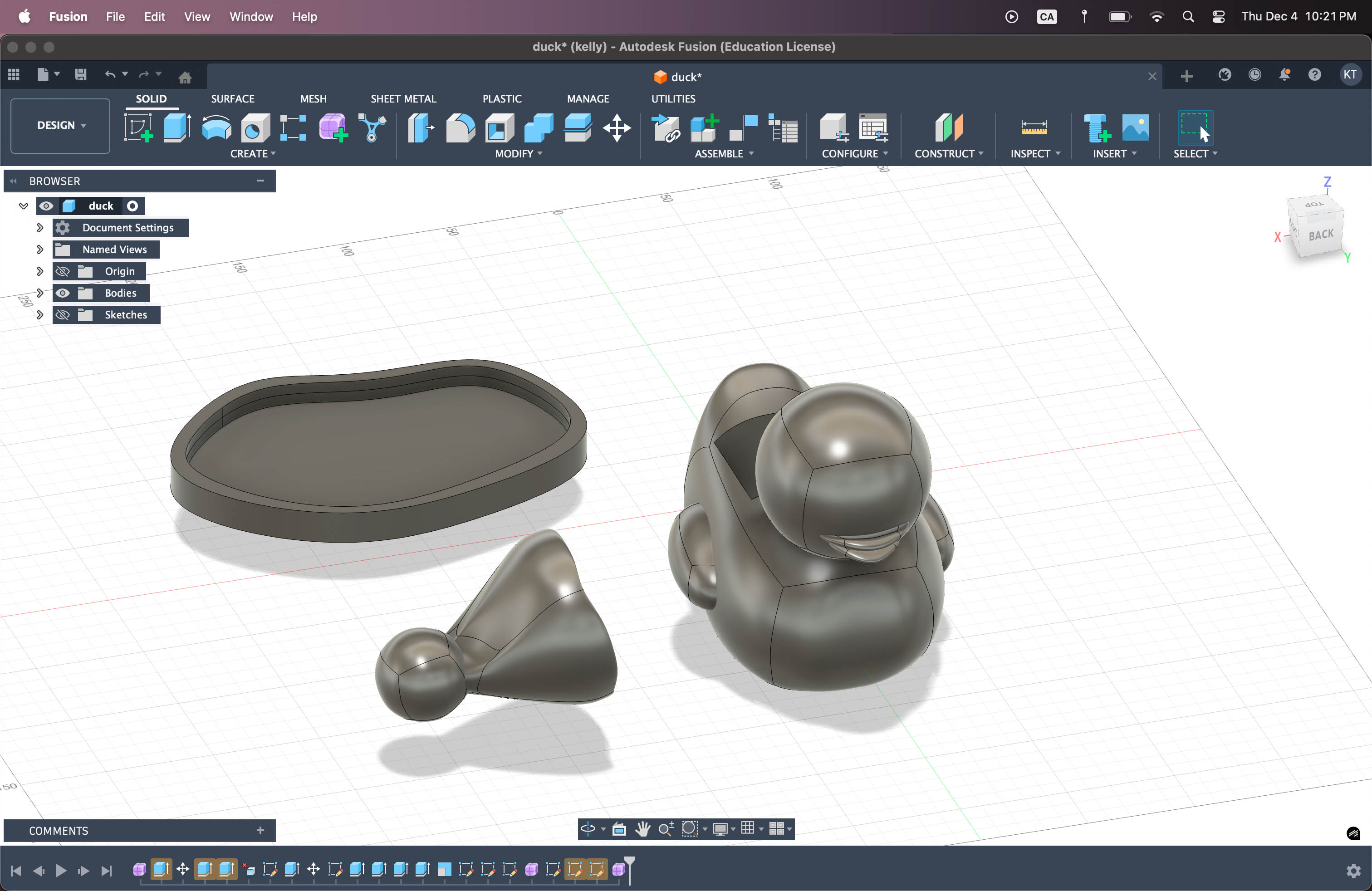The height and width of the screenshot is (891, 1372).
Task: Toggle Origin folder visibility eye
Action: pyautogui.click(x=63, y=271)
